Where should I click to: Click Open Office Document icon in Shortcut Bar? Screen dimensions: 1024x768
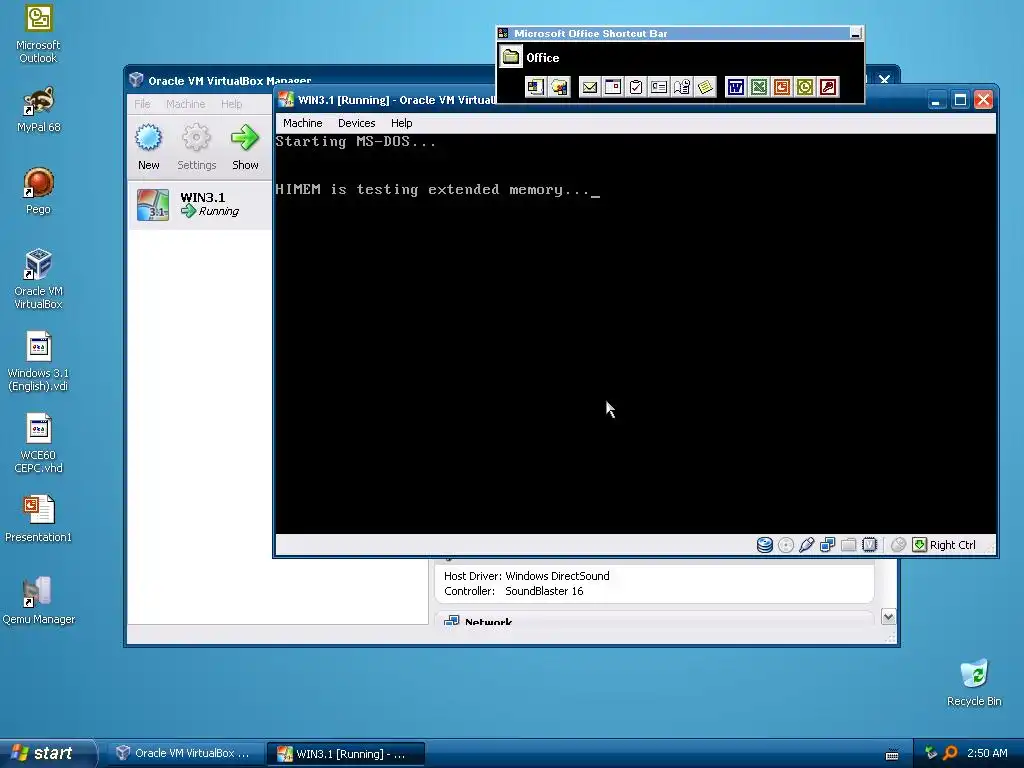[x=560, y=87]
